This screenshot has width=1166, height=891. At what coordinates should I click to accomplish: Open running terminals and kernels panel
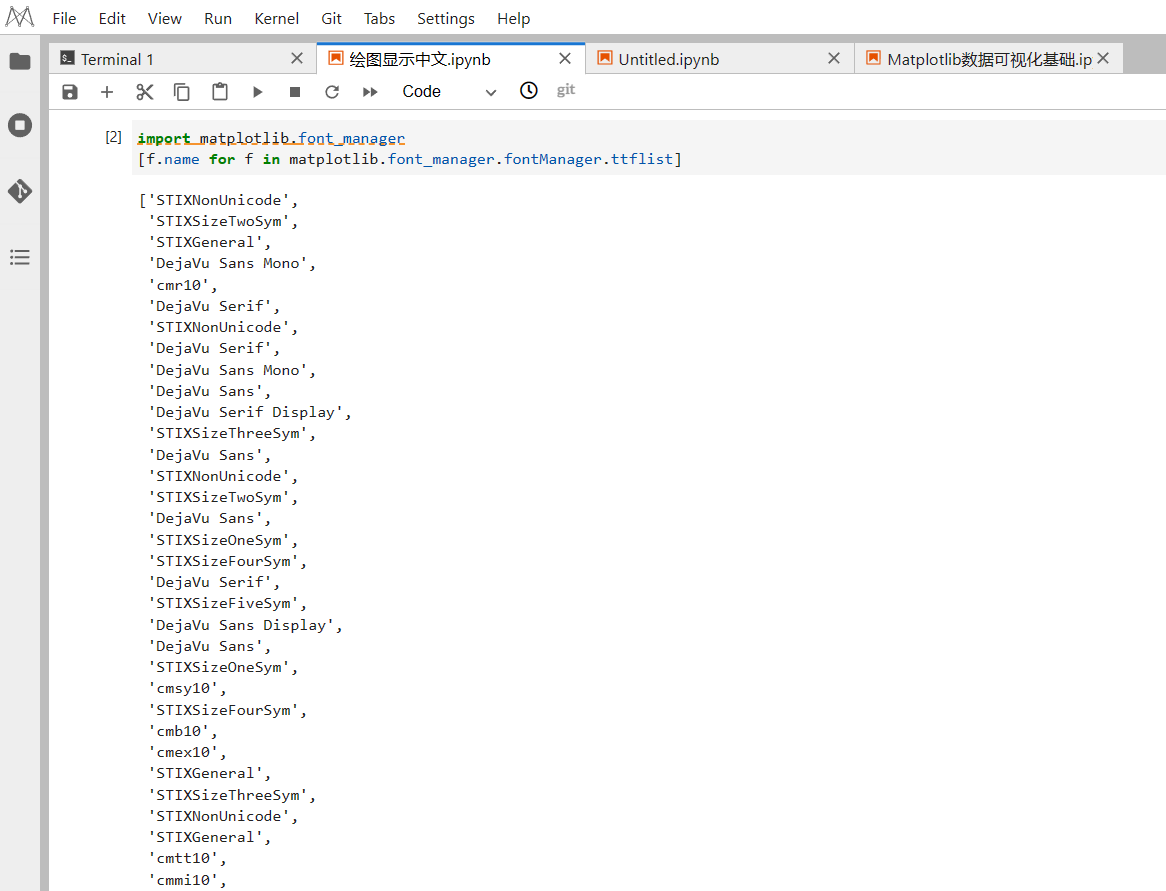click(x=20, y=125)
